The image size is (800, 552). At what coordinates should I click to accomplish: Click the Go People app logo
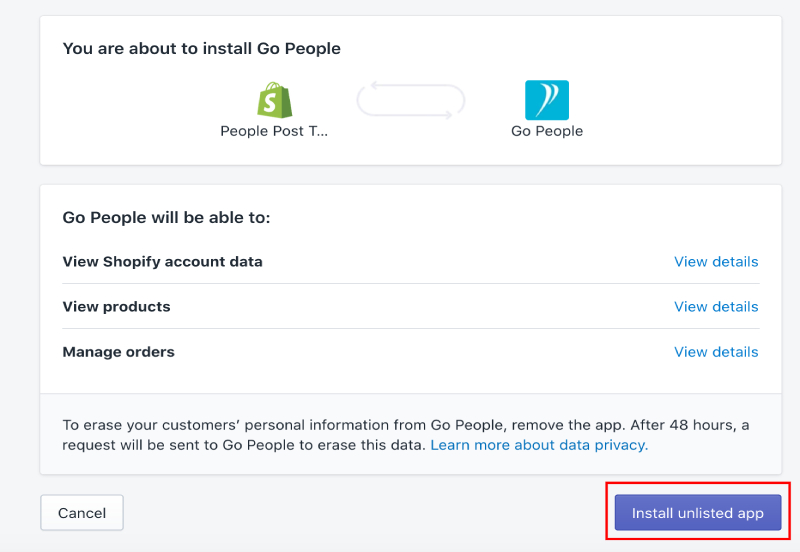[547, 100]
